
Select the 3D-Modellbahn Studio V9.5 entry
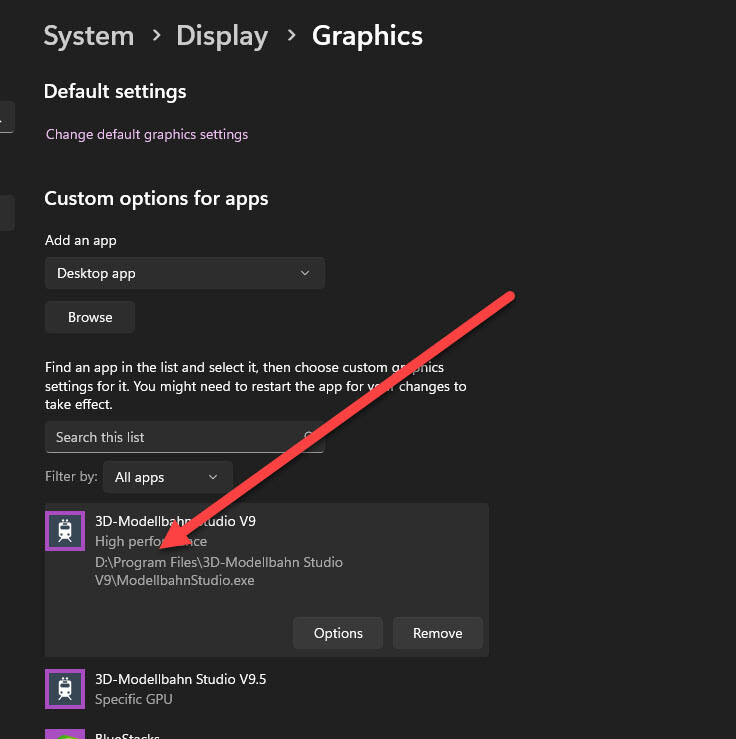click(x=267, y=689)
